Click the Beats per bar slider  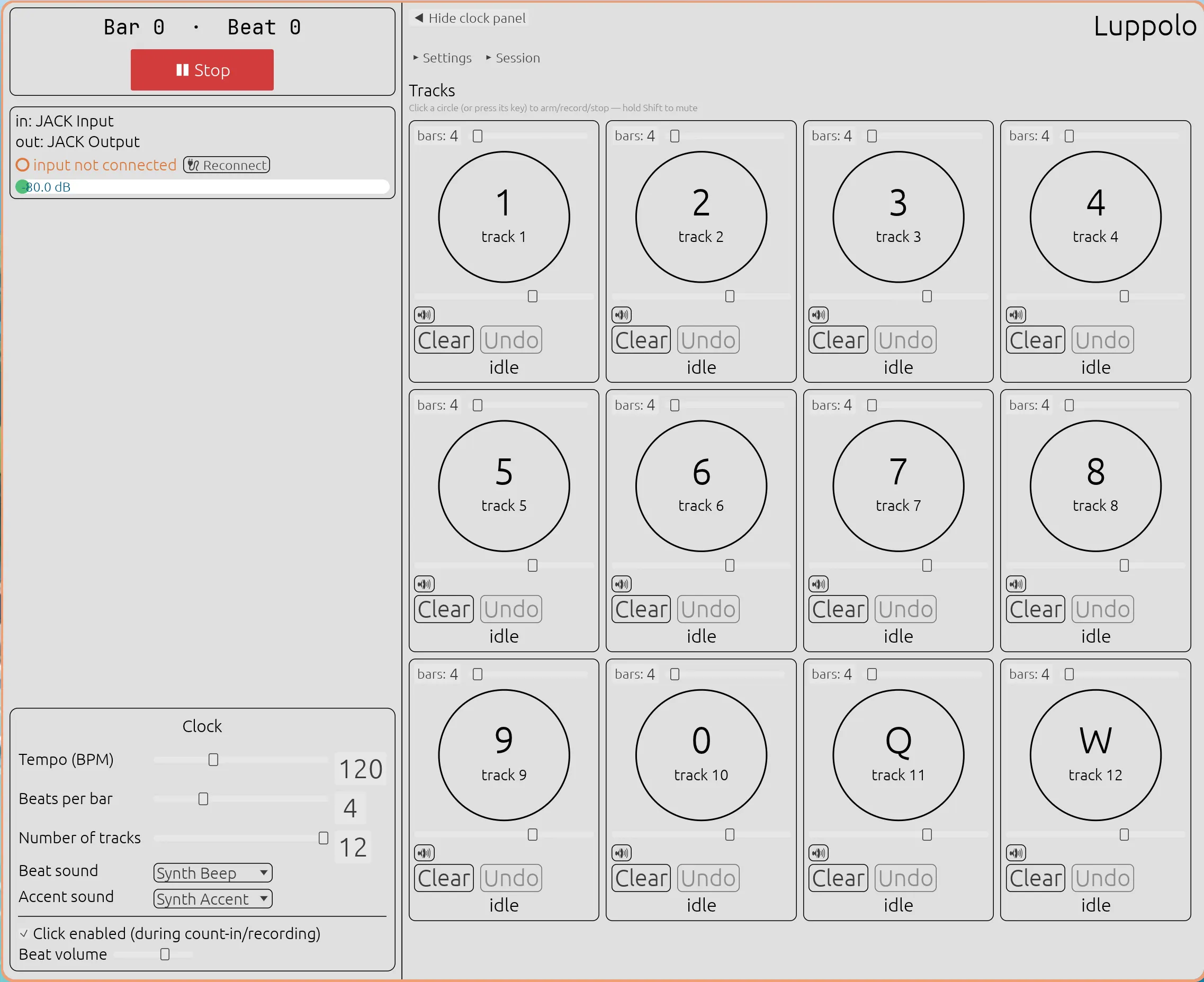[241, 799]
